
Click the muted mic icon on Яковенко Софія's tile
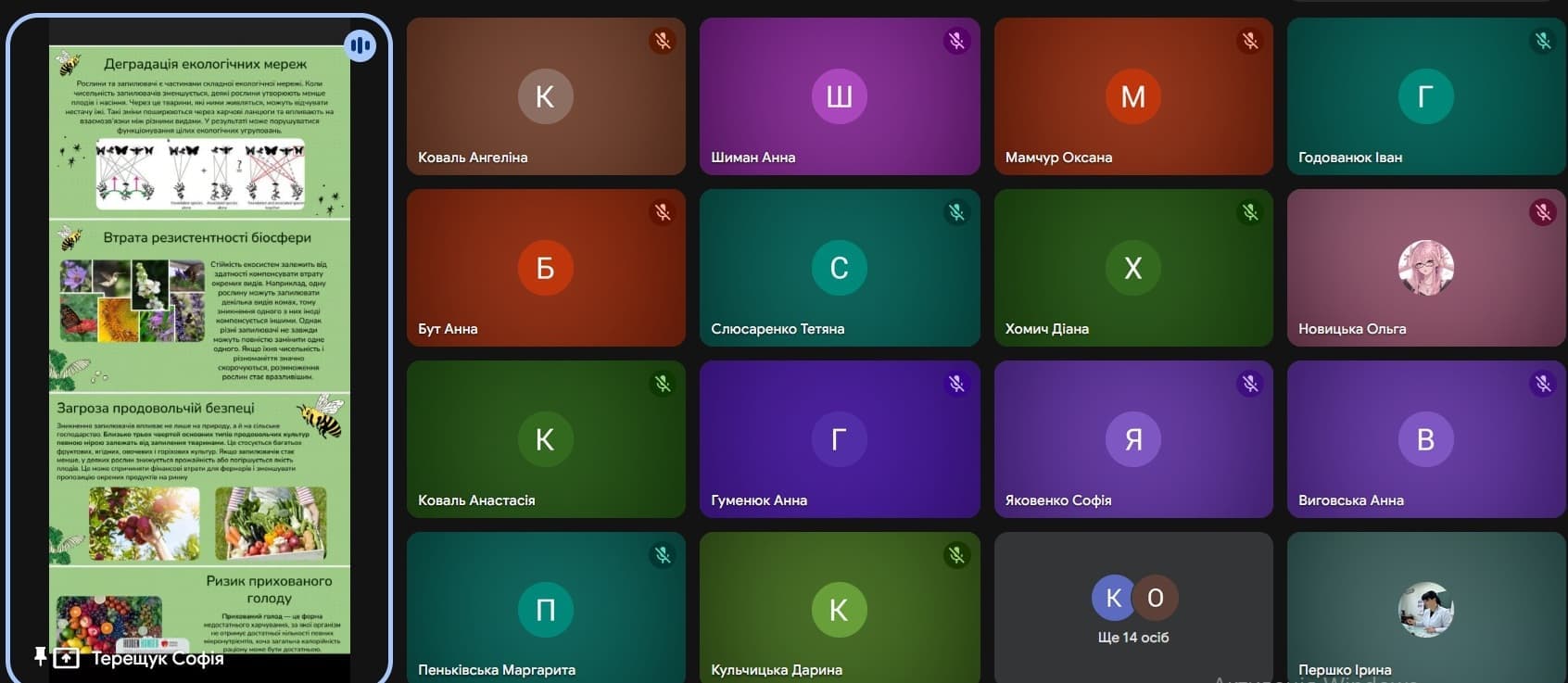coord(1250,384)
